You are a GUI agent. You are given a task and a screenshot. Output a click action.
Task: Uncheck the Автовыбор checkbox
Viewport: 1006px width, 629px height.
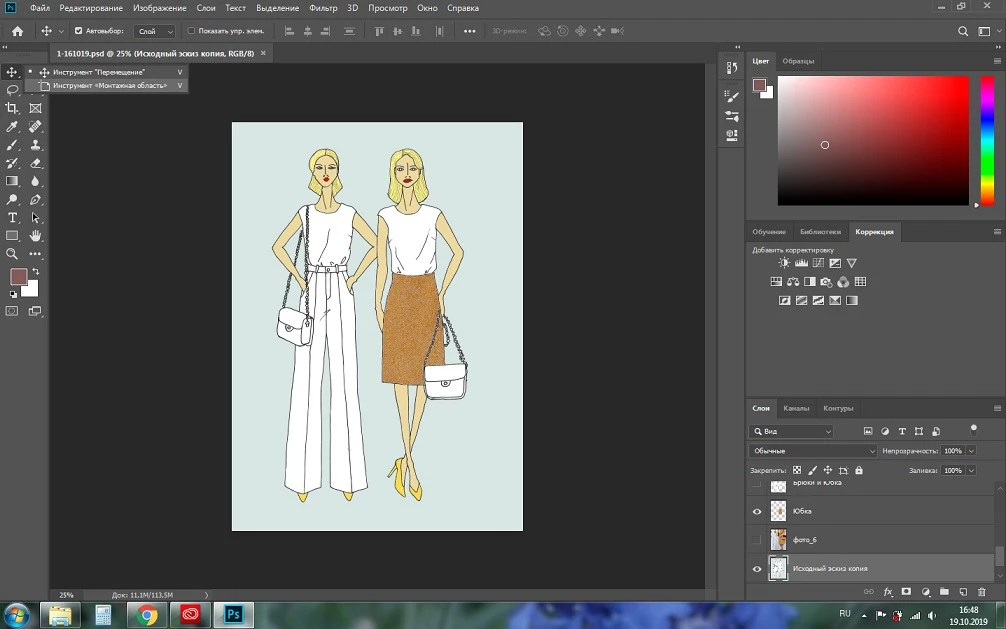click(79, 31)
